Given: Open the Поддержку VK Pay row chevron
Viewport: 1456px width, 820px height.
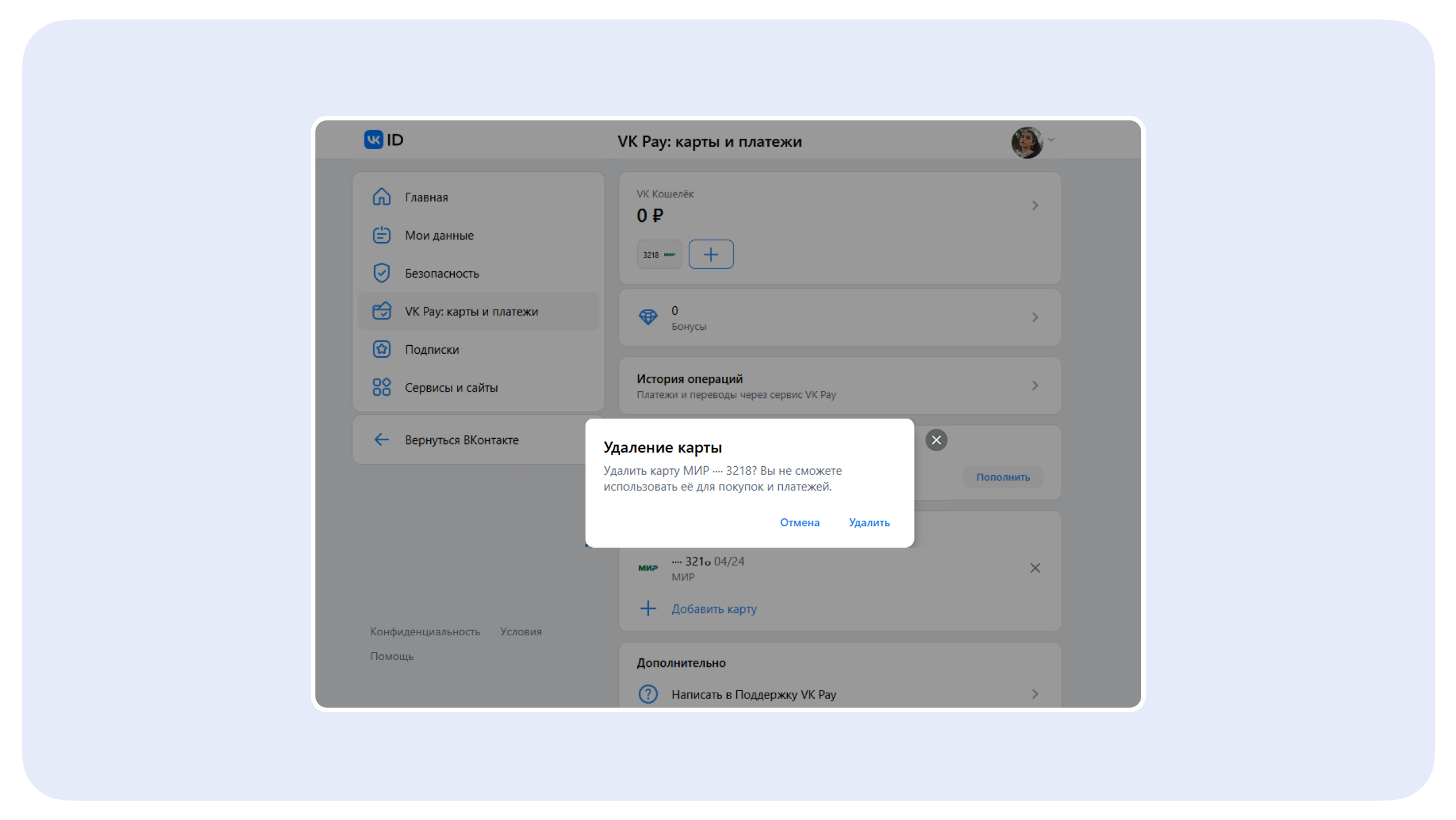Looking at the screenshot, I should point(1035,694).
